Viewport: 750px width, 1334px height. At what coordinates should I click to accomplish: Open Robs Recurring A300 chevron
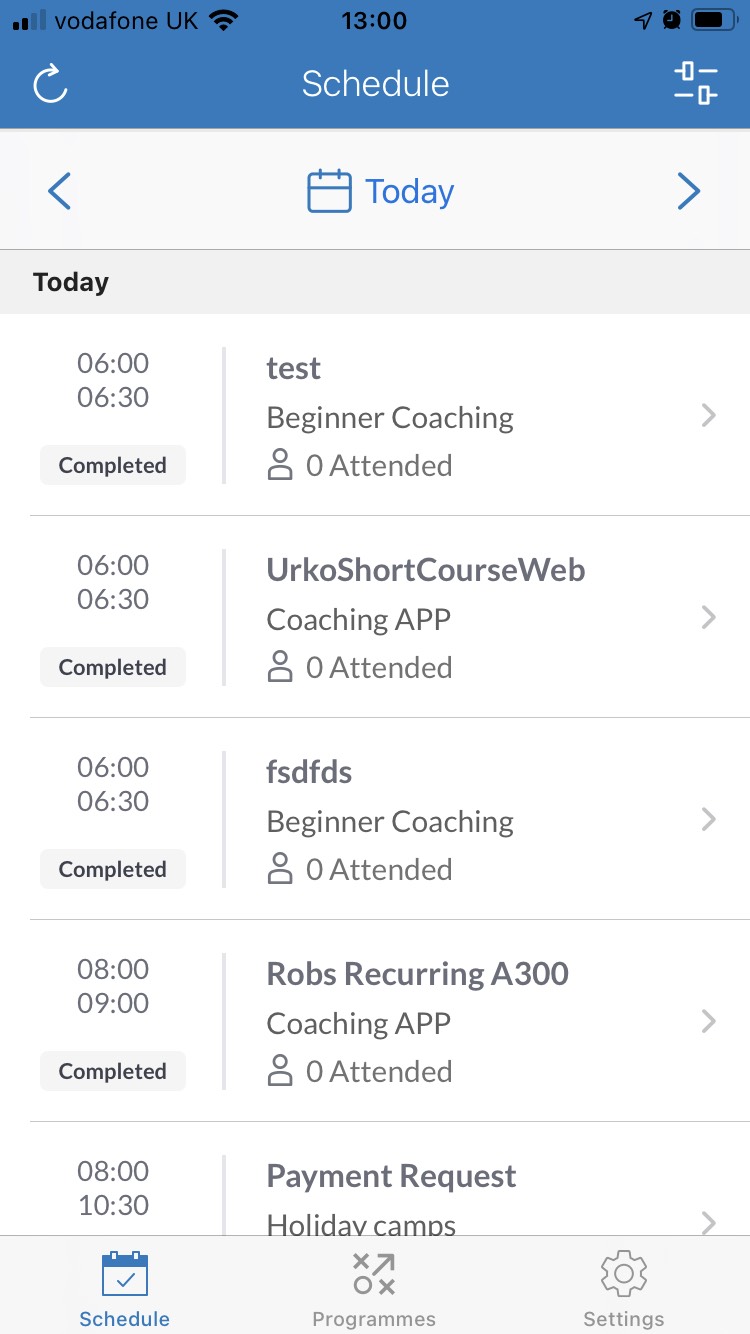(709, 1022)
